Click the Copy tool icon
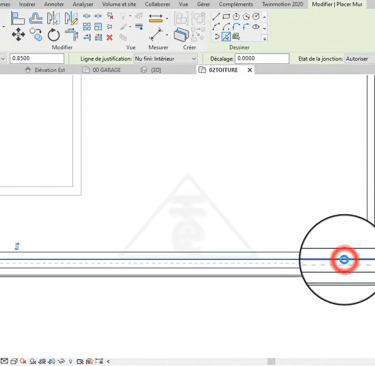This screenshot has height=366, width=375. [36, 35]
